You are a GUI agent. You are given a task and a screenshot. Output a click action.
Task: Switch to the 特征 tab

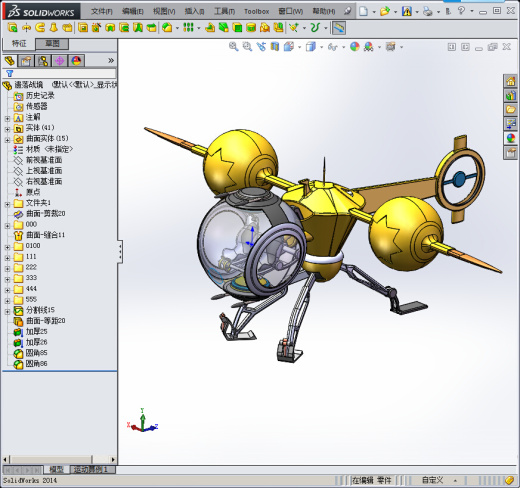pyautogui.click(x=19, y=43)
